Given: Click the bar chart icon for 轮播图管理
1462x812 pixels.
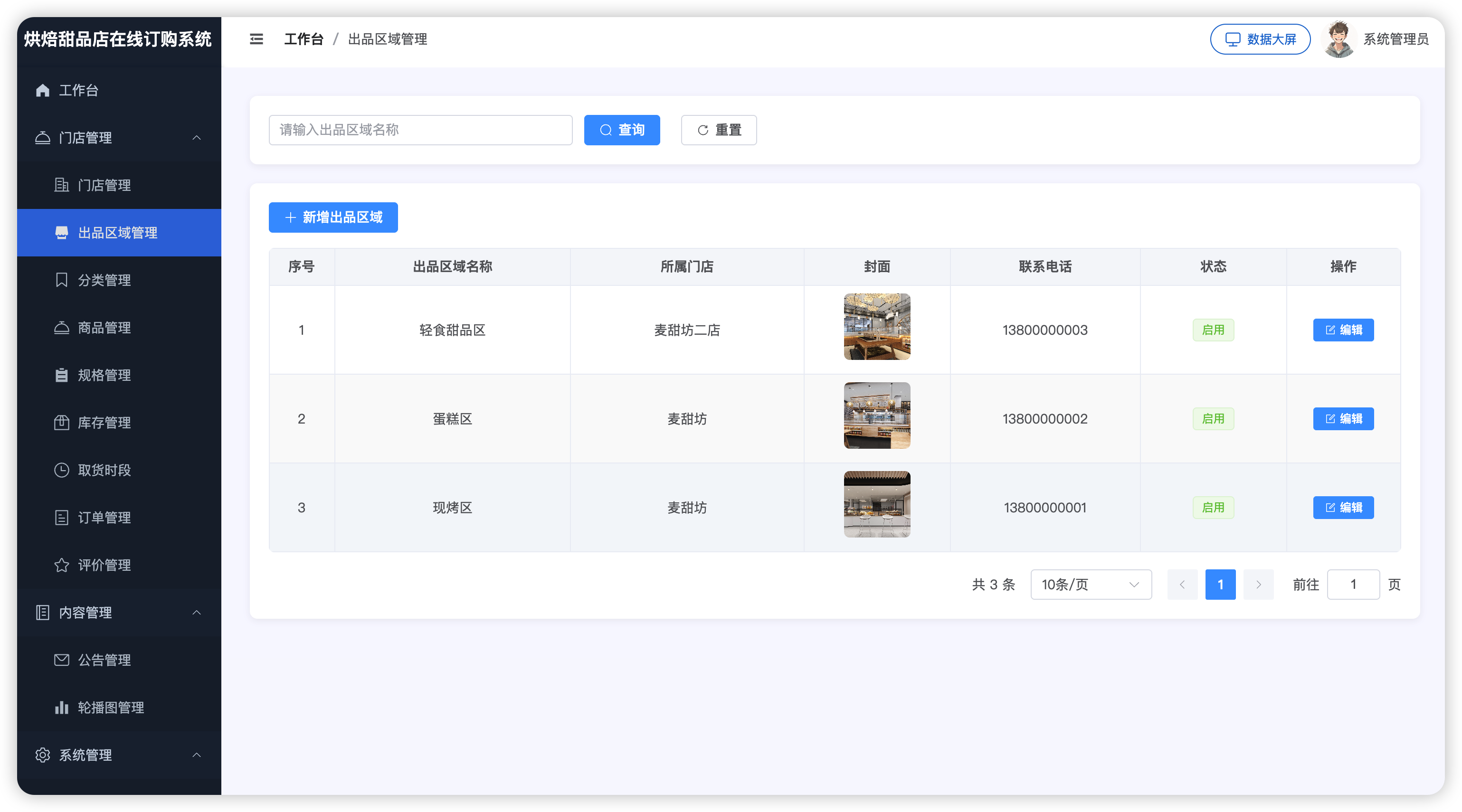Looking at the screenshot, I should (x=61, y=708).
